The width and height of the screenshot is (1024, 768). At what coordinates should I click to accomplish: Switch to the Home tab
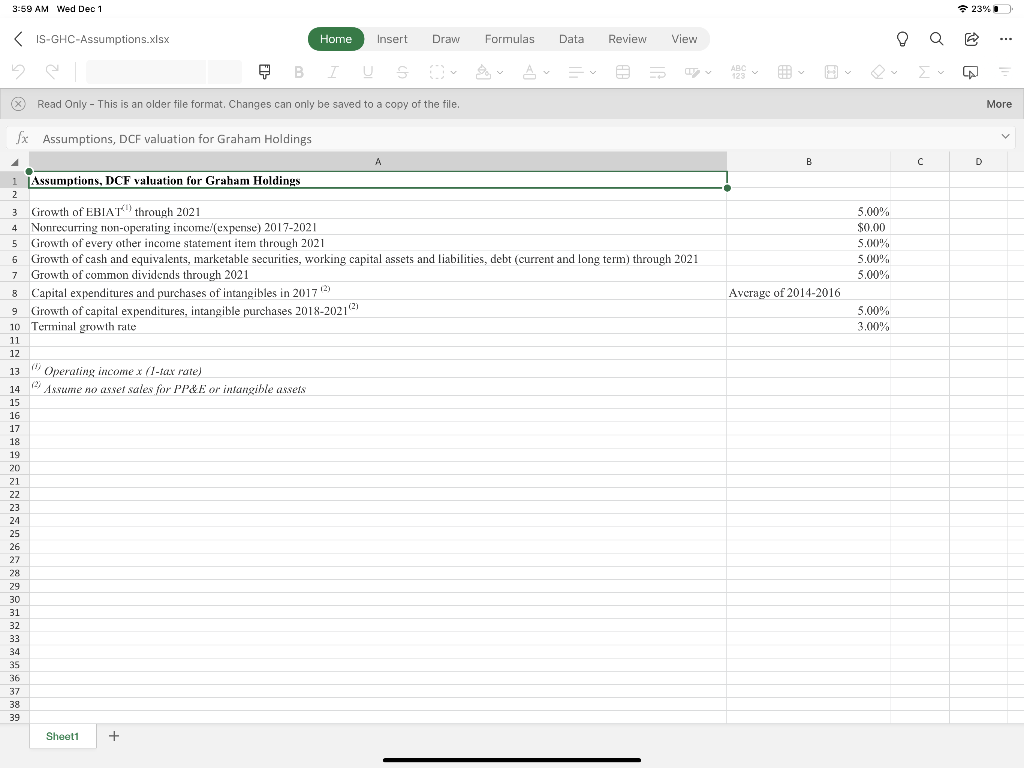(x=336, y=39)
